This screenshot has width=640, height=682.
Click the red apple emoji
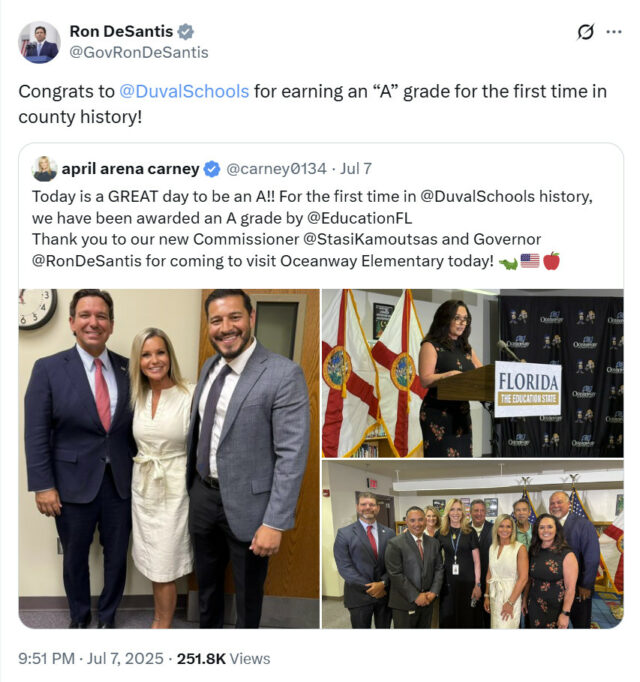pyautogui.click(x=551, y=261)
